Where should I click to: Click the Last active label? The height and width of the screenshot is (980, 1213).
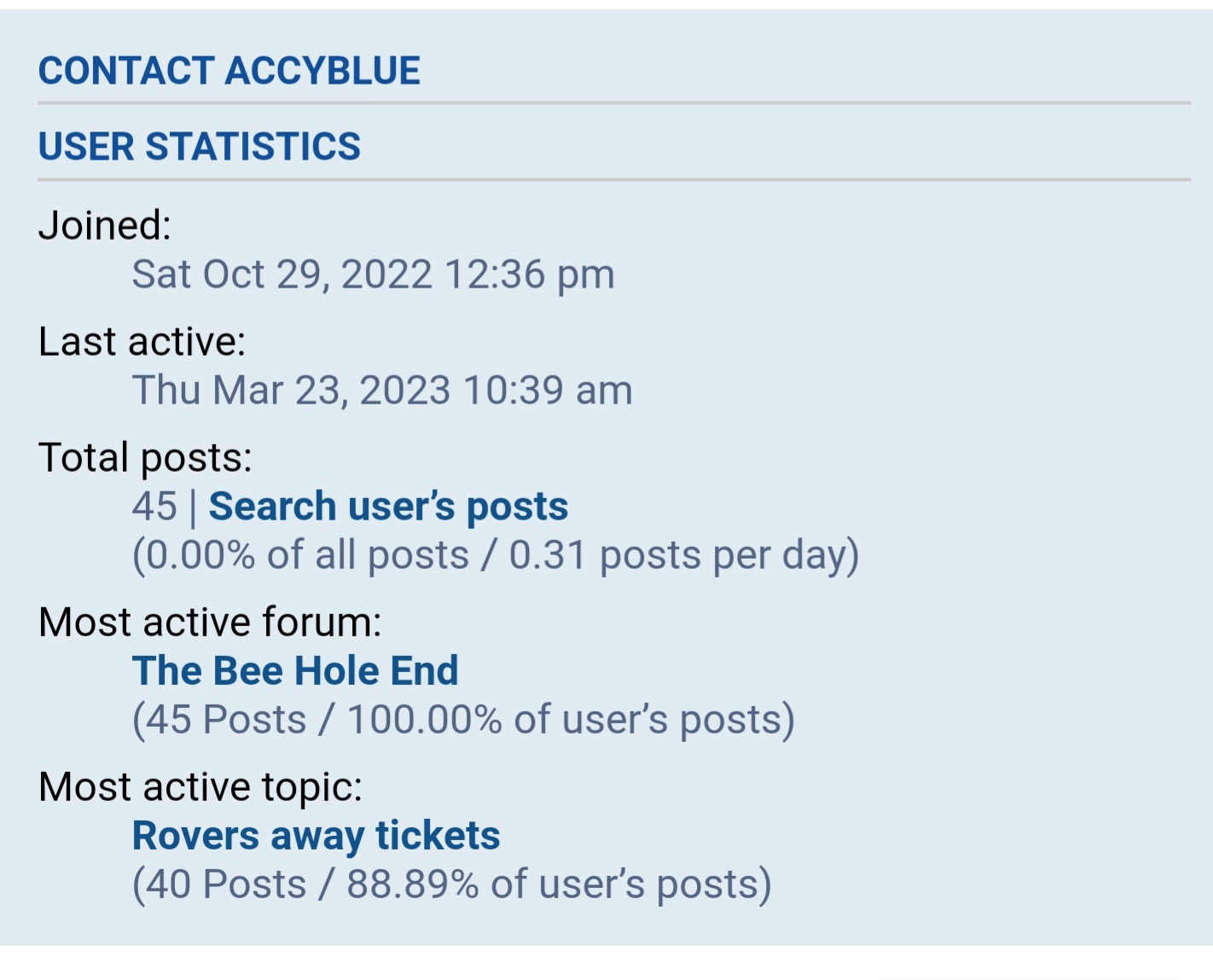tap(142, 342)
